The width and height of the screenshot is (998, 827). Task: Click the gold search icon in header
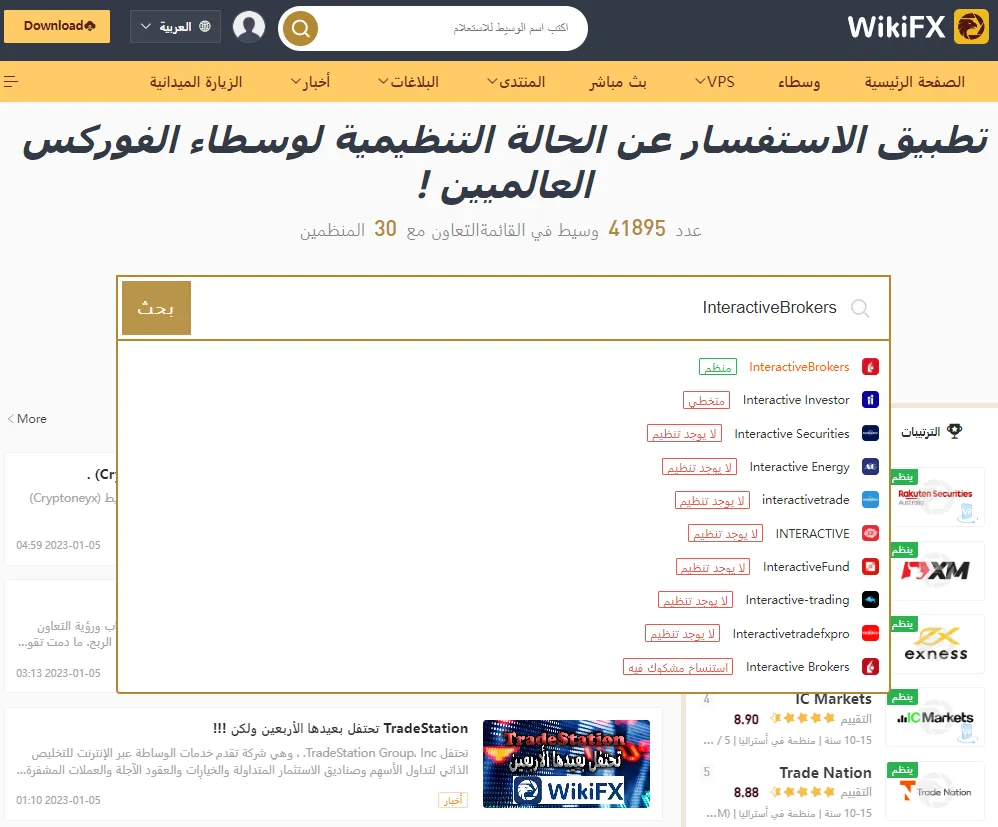click(300, 28)
